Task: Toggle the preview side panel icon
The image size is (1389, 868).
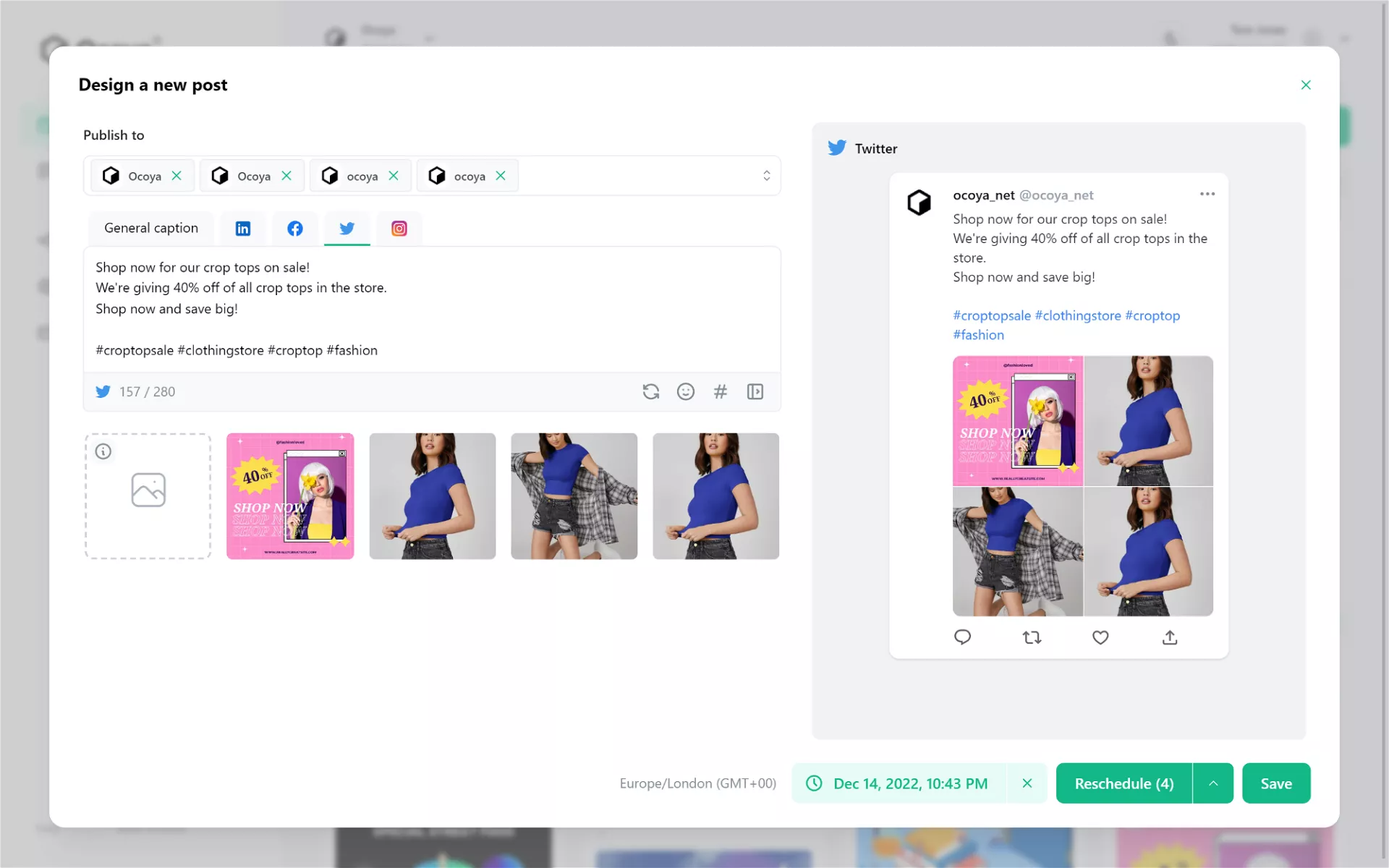Action: [755, 391]
